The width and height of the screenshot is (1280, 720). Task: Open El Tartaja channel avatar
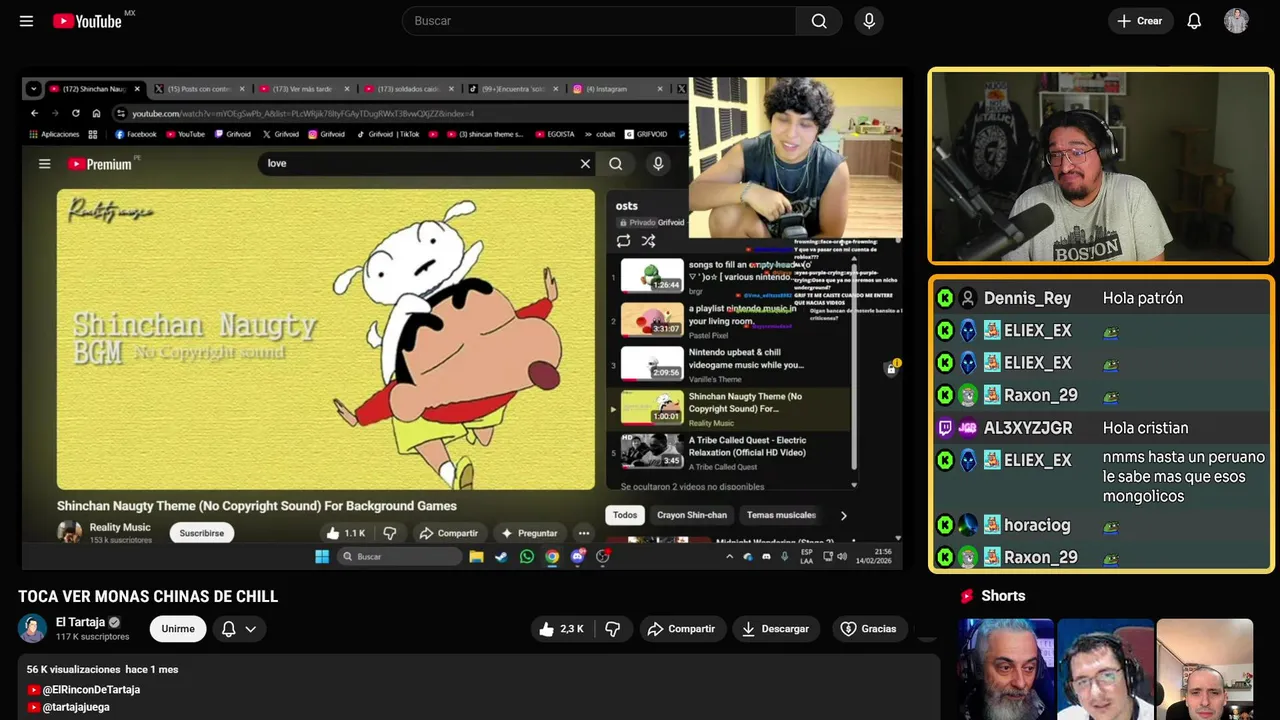tap(33, 628)
